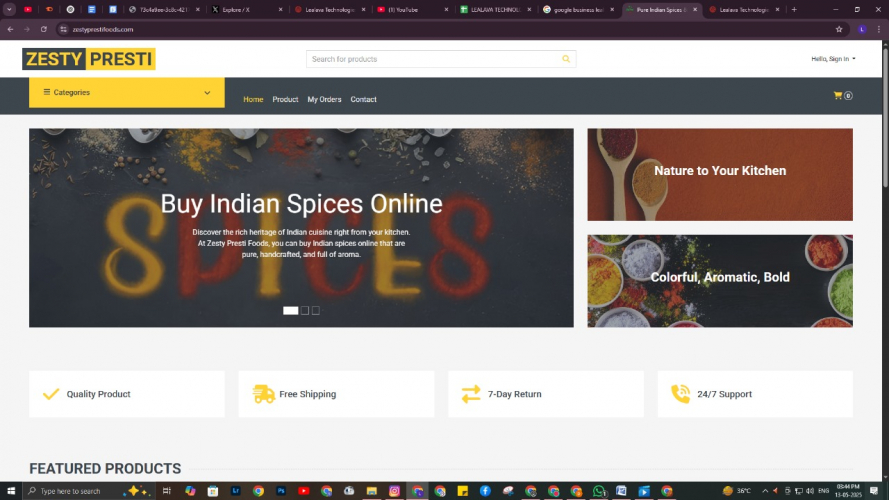Open the Contact page
Viewport: 889px width, 500px height.
pyautogui.click(x=363, y=99)
